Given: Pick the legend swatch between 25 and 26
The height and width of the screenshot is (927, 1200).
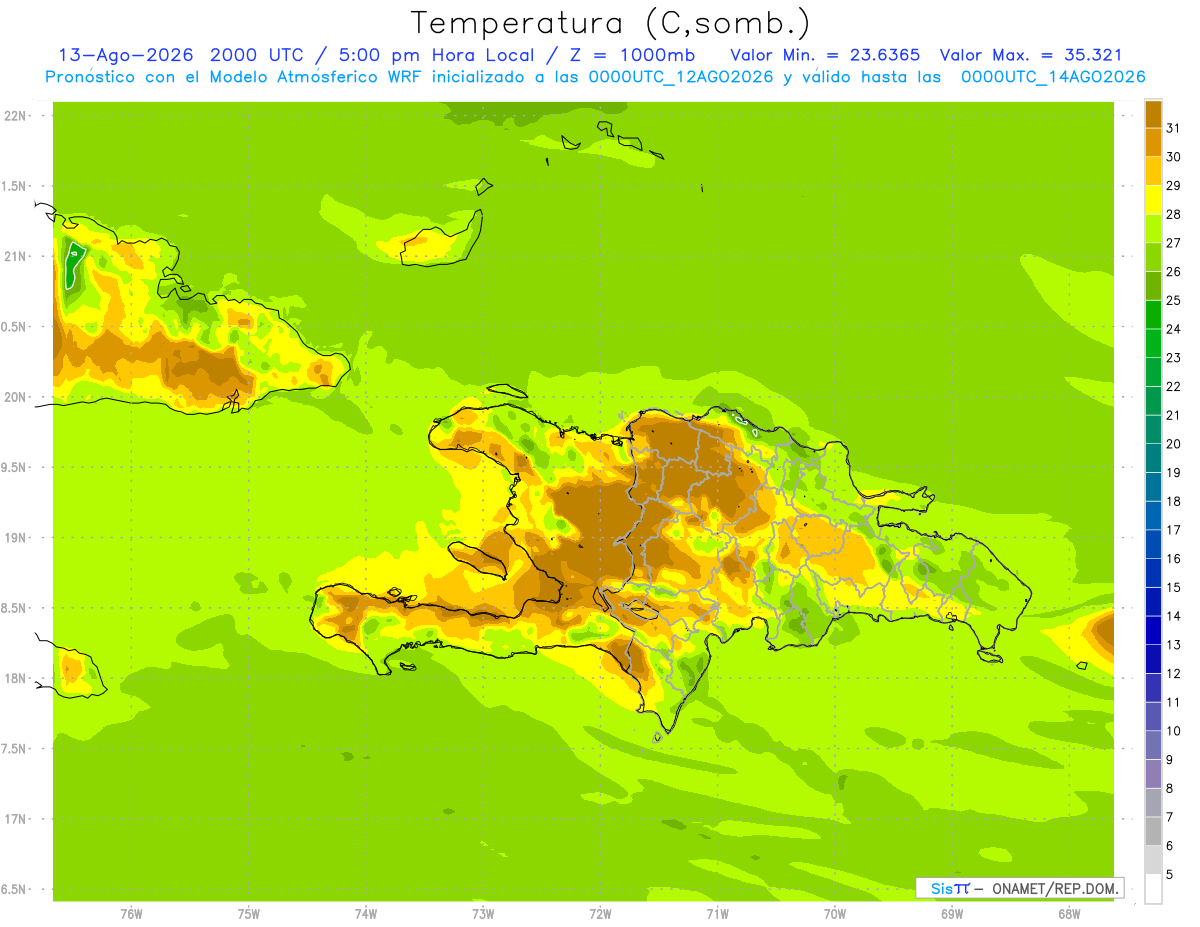Looking at the screenshot, I should pos(1153,286).
